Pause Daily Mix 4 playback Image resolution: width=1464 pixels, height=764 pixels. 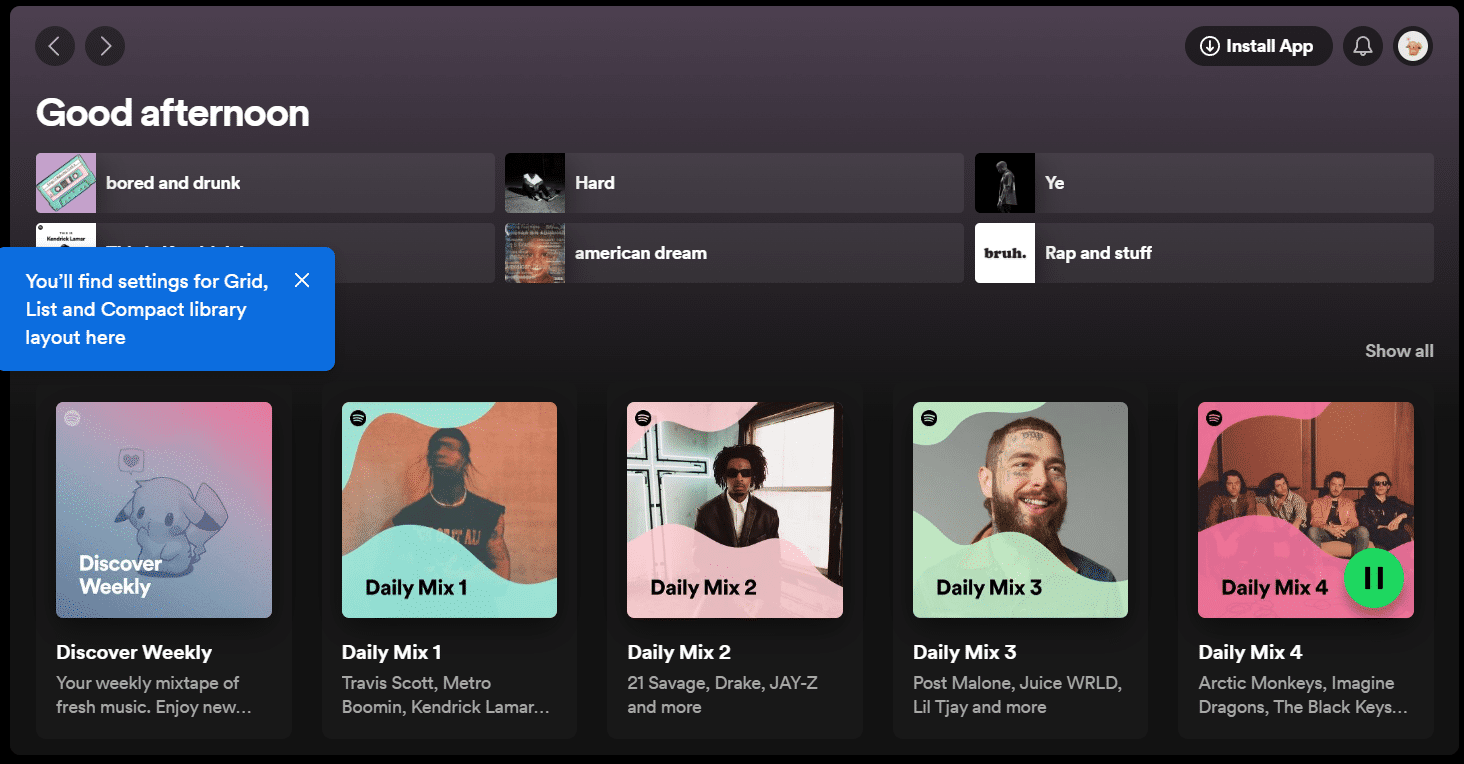[x=1373, y=577]
